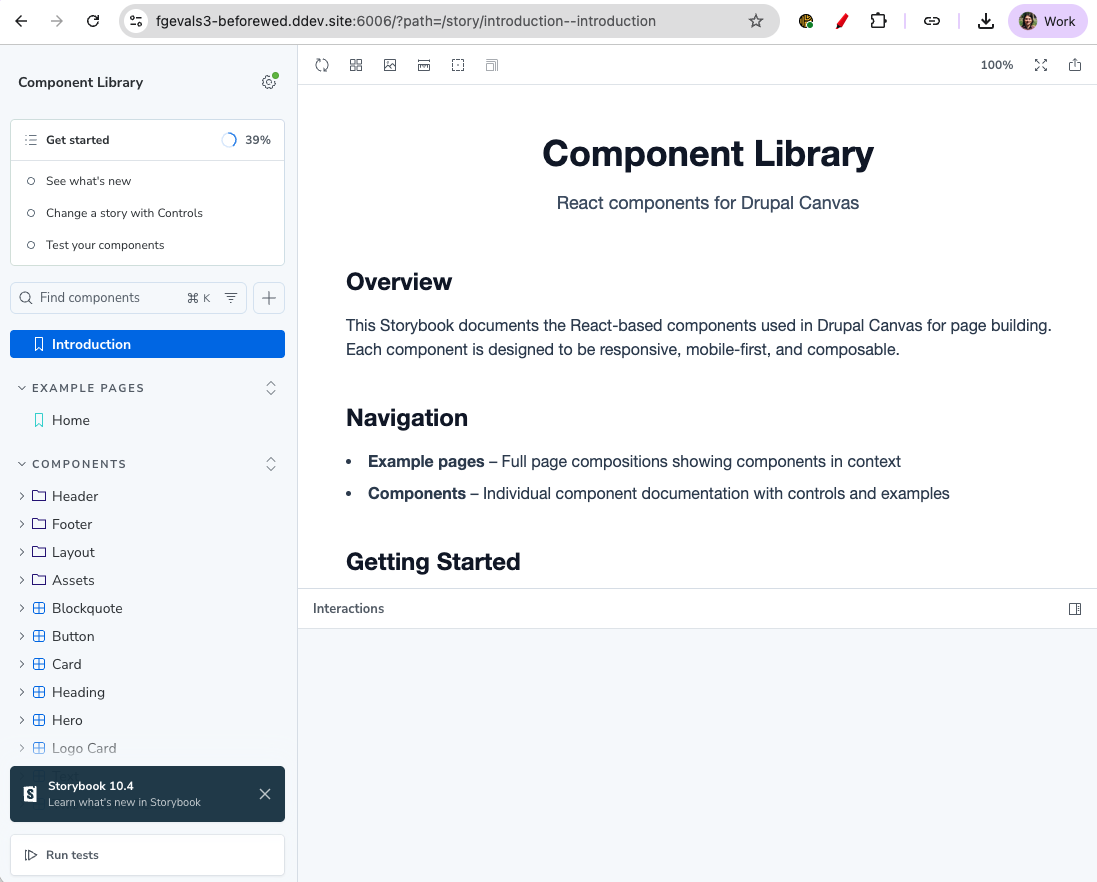Open the Work profile menu
The width and height of the screenshot is (1097, 882).
tap(1047, 21)
